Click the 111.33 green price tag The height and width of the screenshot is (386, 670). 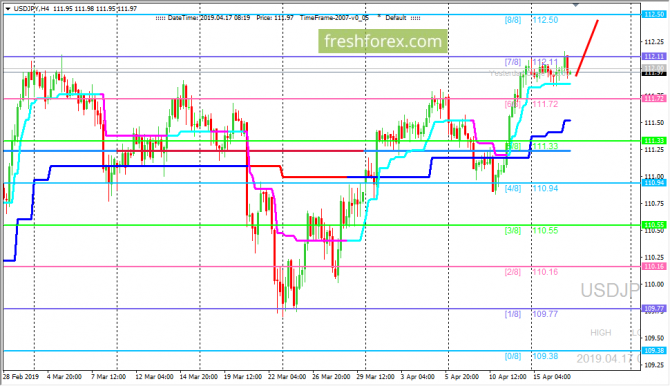tap(654, 141)
